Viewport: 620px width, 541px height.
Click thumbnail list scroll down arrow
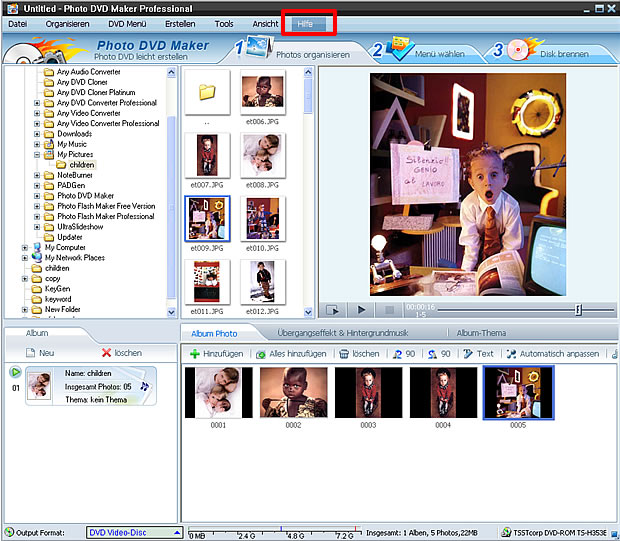[x=308, y=312]
